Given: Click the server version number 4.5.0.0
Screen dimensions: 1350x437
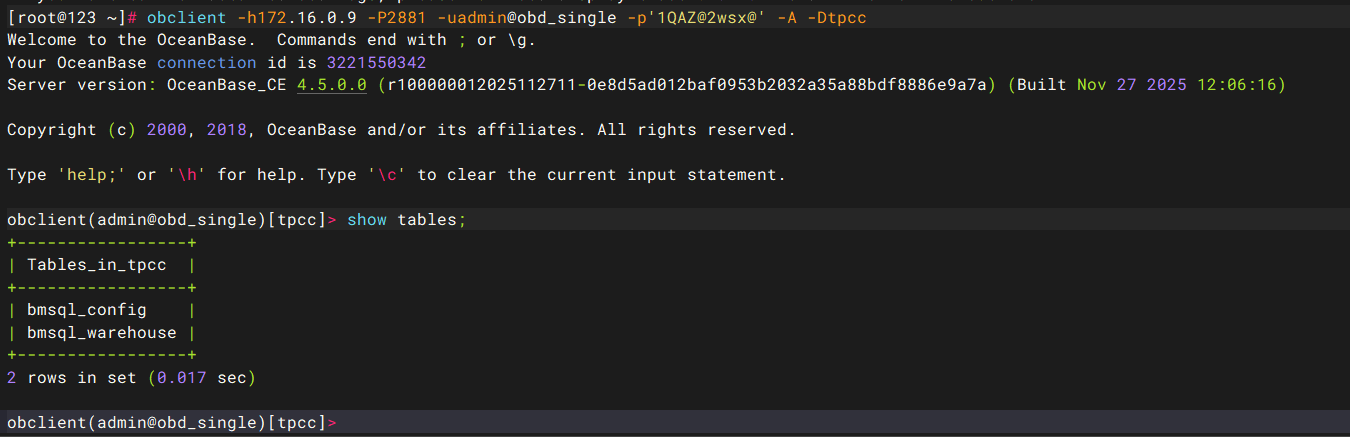Looking at the screenshot, I should point(332,85).
